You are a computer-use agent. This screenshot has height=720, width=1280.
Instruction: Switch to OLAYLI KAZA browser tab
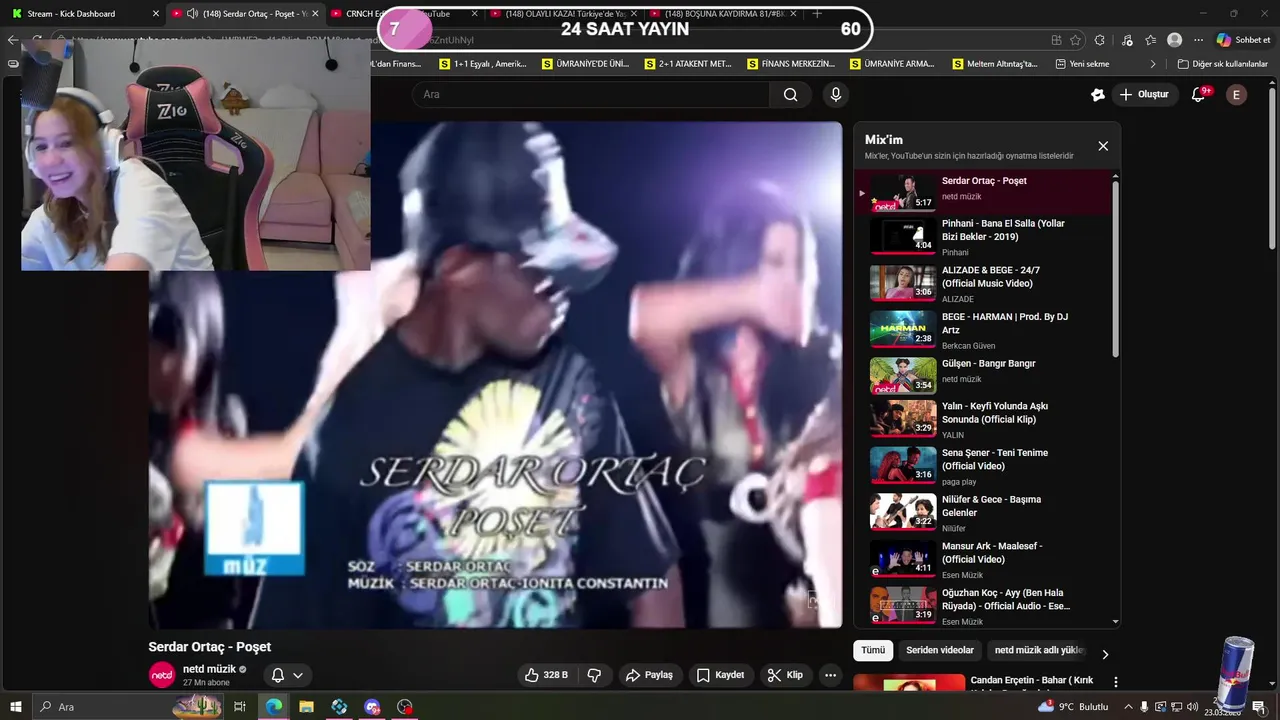pos(565,14)
